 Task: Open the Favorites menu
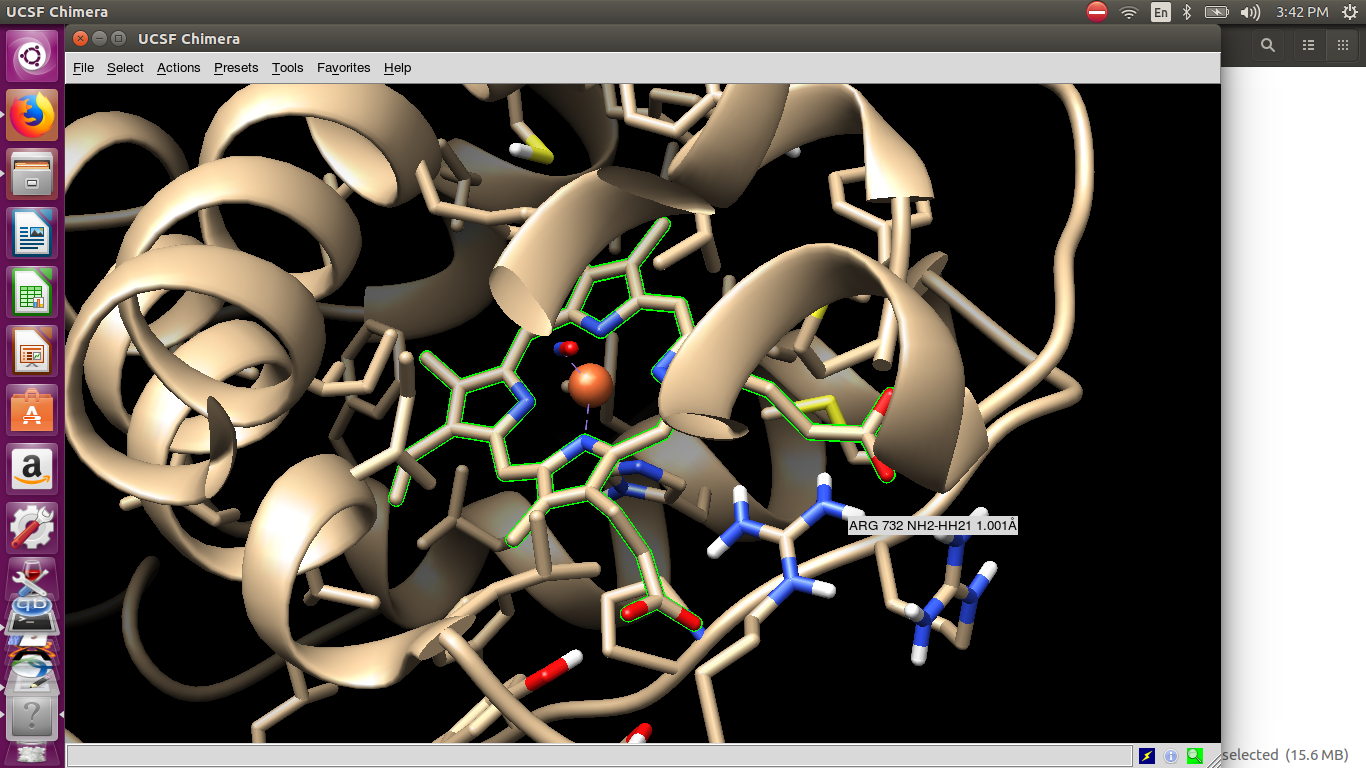coord(343,68)
